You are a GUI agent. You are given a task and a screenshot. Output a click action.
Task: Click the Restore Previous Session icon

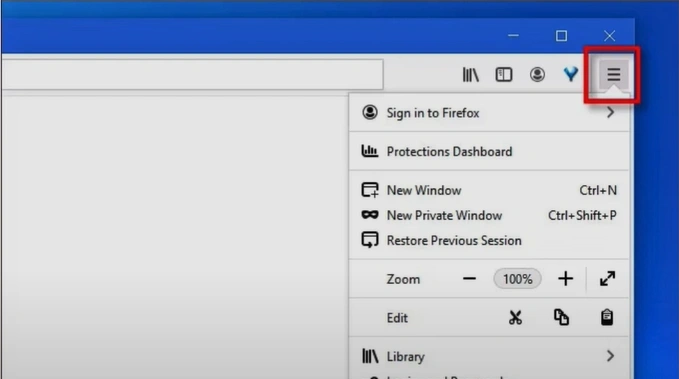370,240
